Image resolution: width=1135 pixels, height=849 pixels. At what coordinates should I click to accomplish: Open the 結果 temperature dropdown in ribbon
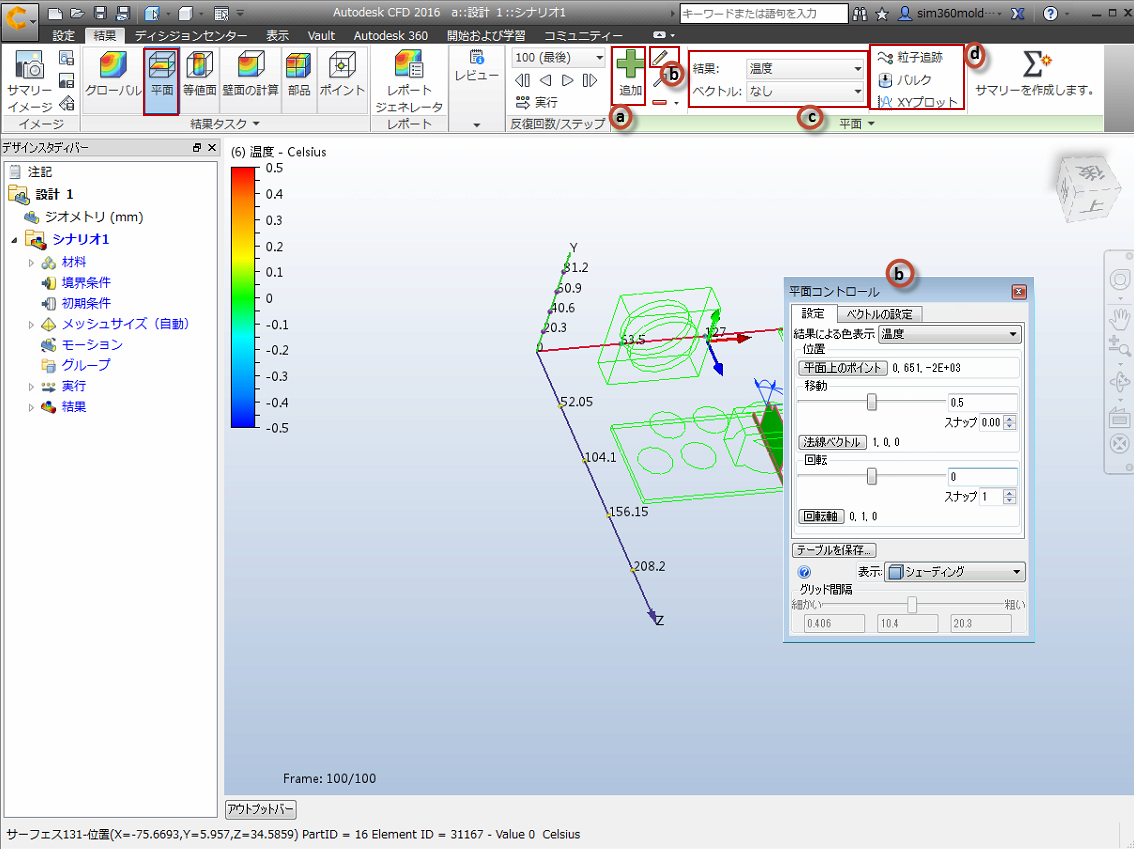point(804,68)
